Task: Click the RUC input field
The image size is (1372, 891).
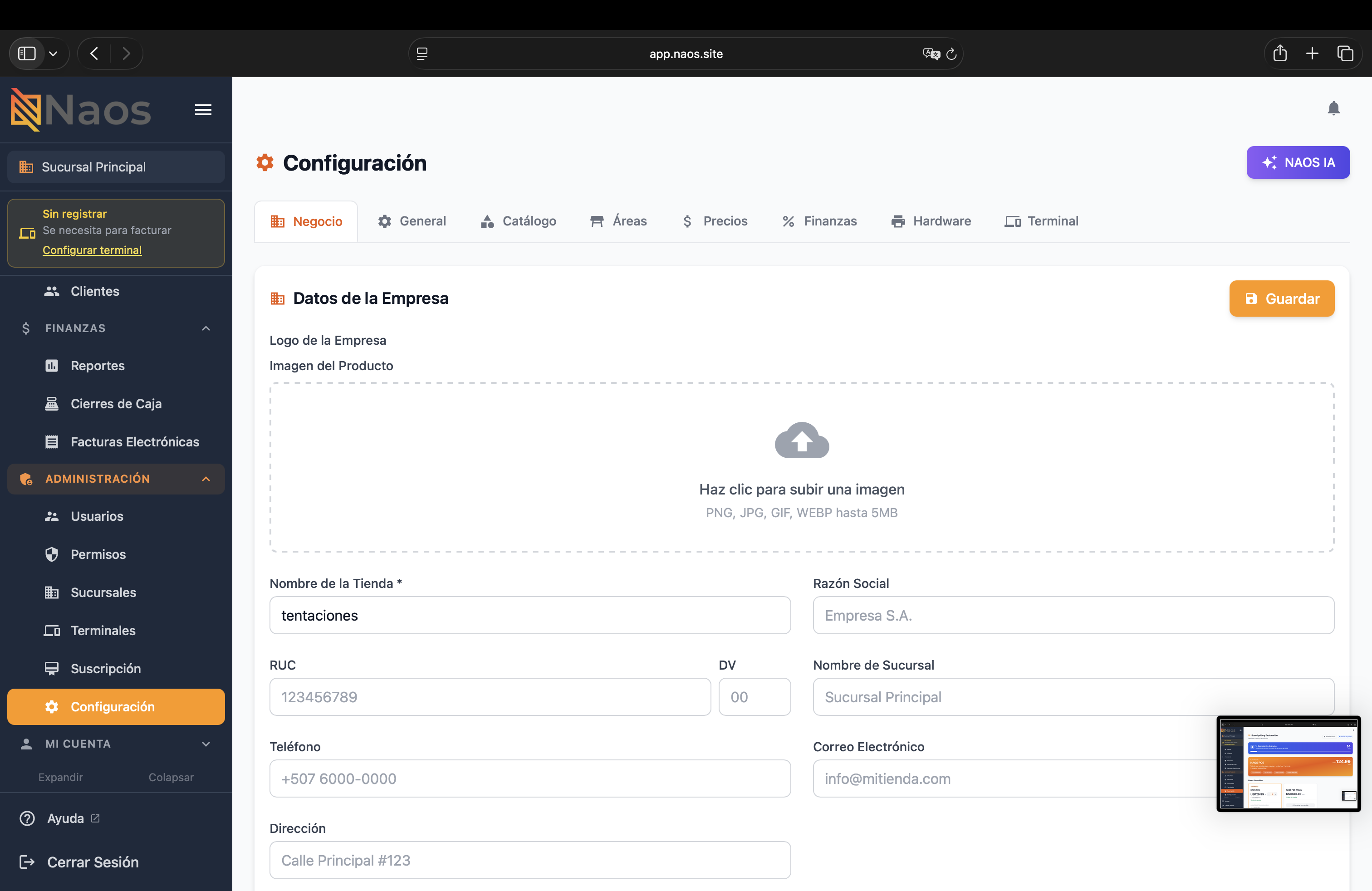Action: pos(490,697)
